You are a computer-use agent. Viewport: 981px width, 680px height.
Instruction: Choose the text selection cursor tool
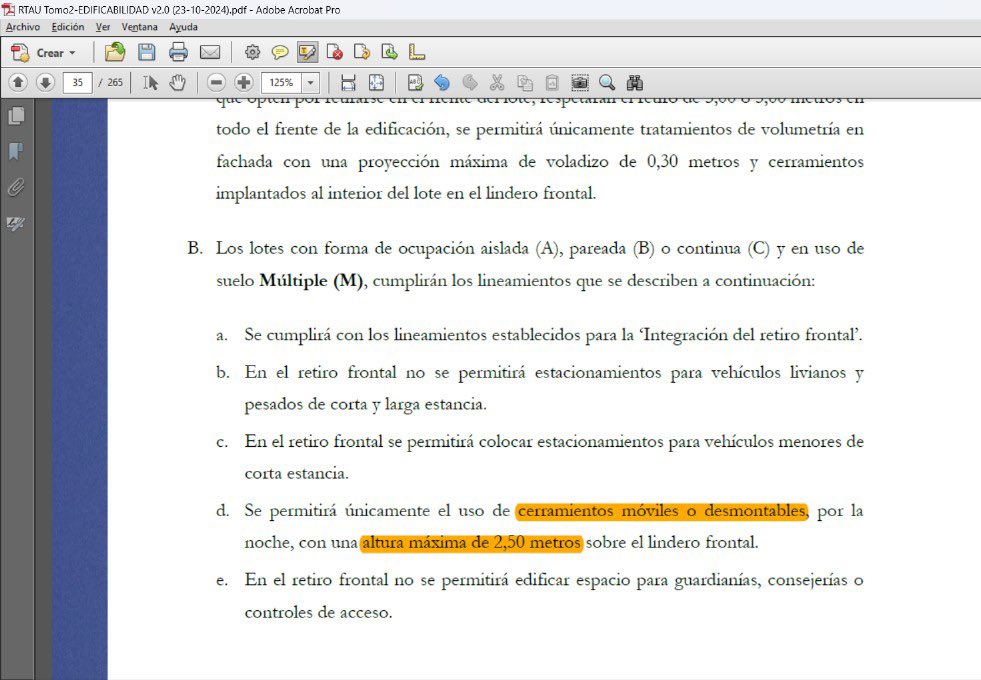(150, 83)
